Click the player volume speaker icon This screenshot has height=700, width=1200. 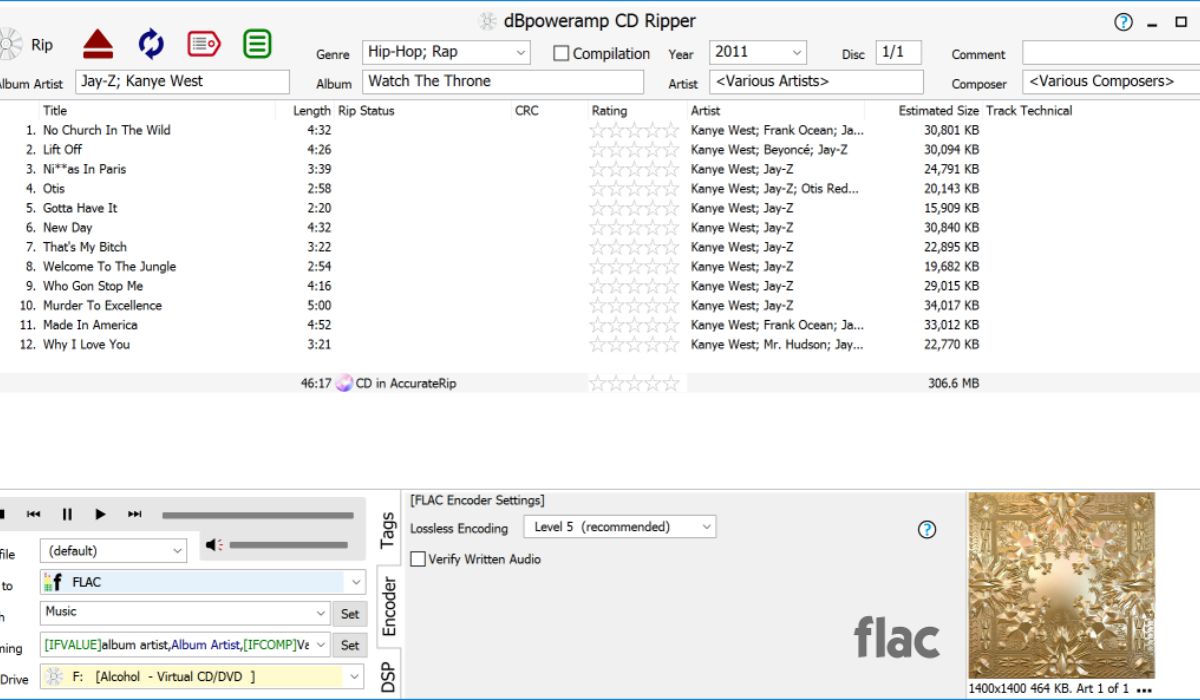(213, 545)
